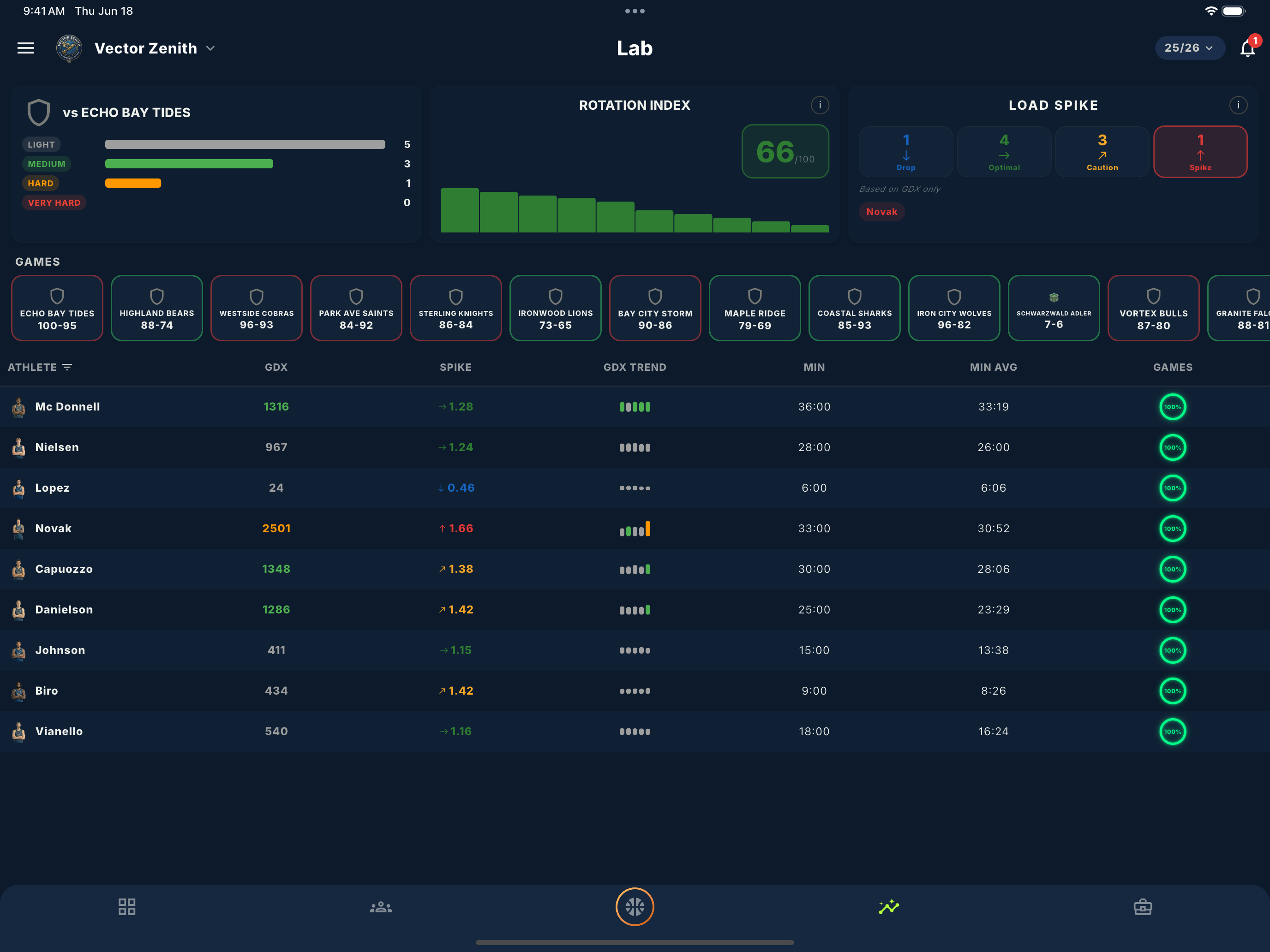Select the Drop load filter
1270x952 pixels.
coord(906,151)
